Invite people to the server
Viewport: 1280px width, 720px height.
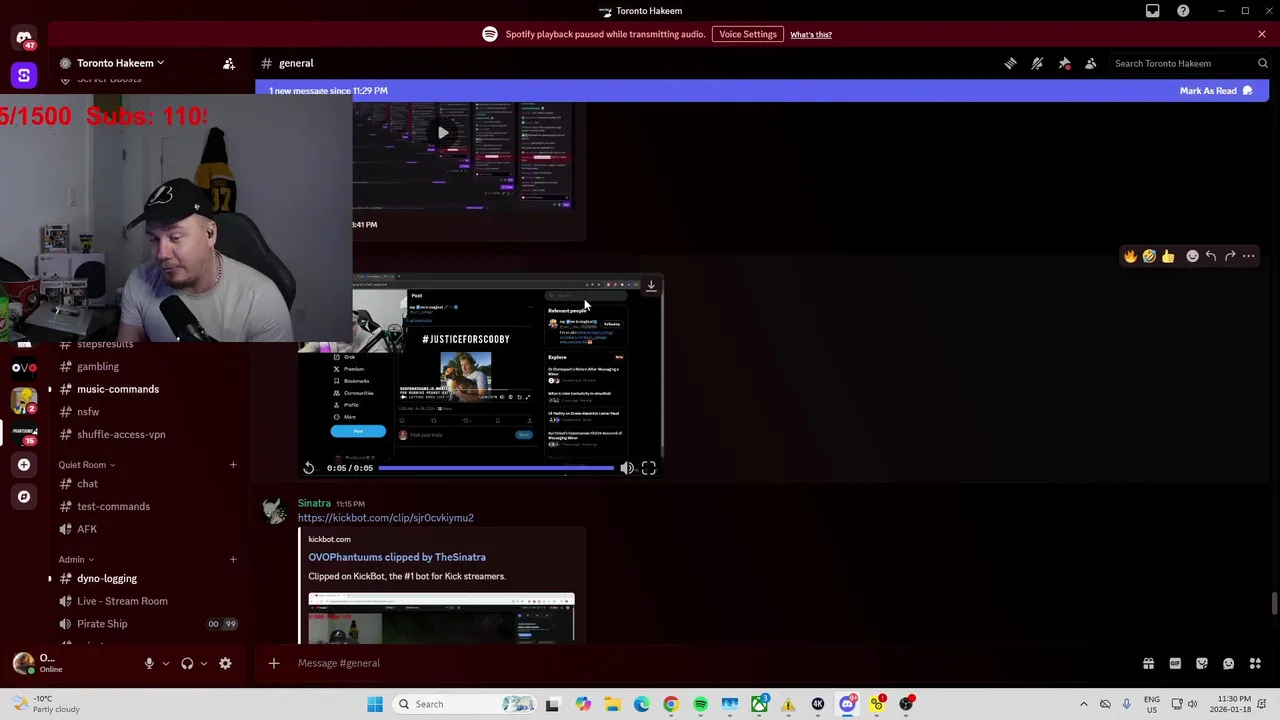(x=229, y=63)
